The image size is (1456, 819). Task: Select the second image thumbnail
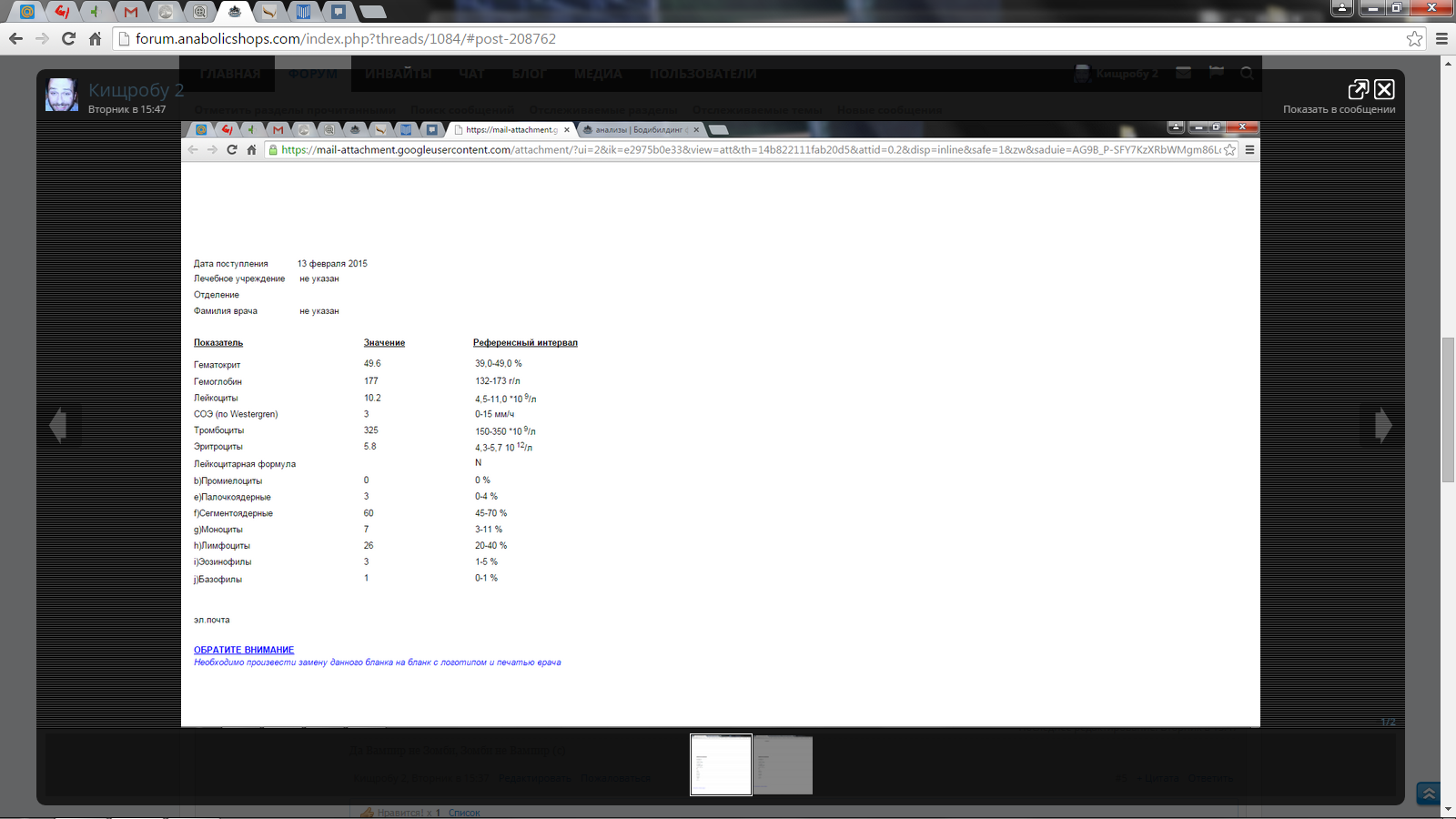783,765
